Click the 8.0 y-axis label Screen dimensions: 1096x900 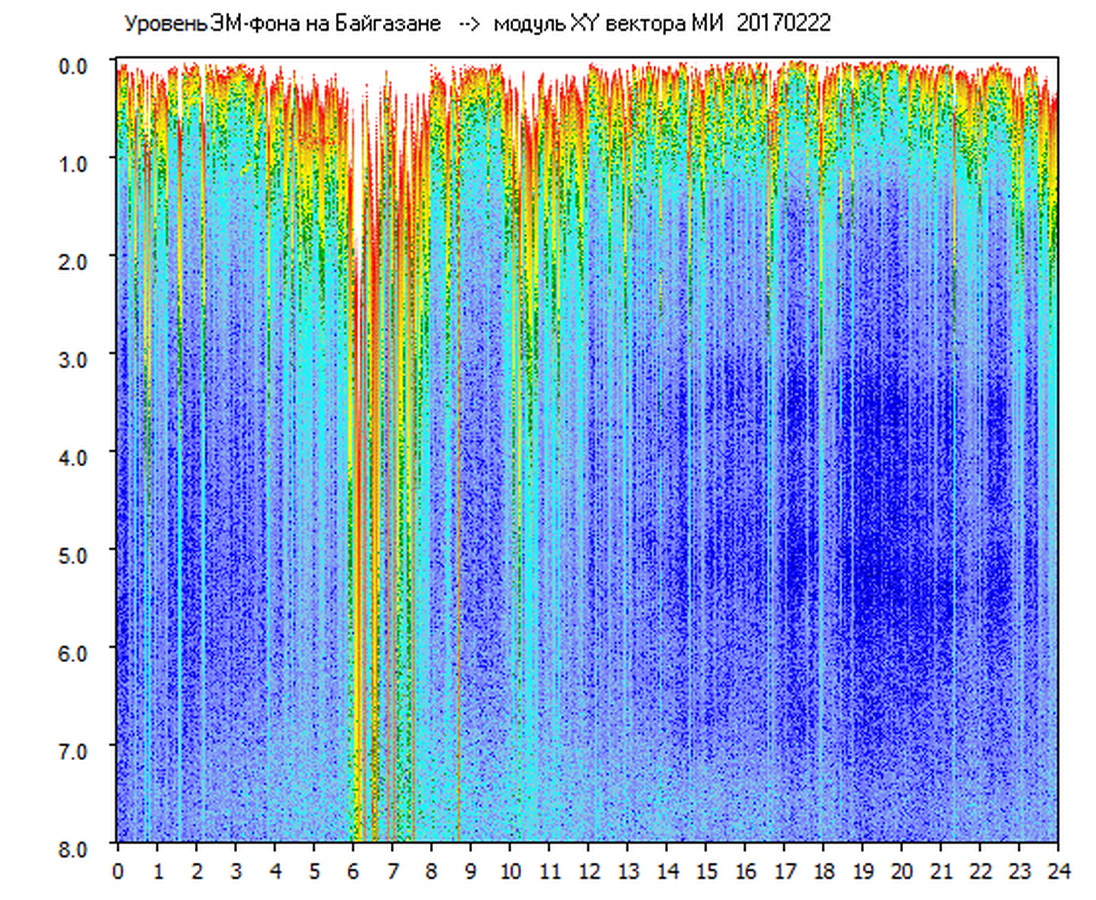coord(75,847)
